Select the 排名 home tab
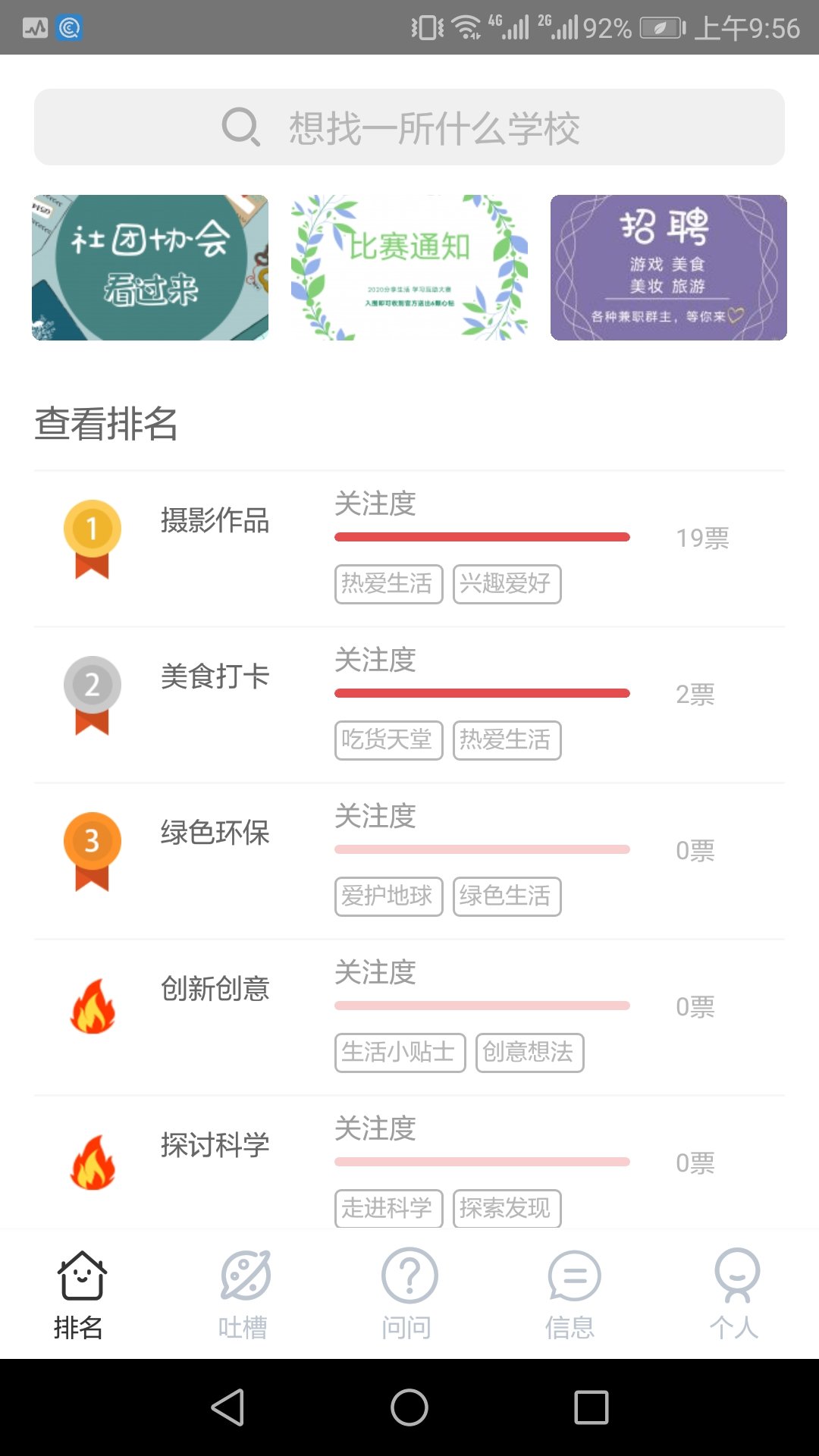819x1456 pixels. [80, 1294]
